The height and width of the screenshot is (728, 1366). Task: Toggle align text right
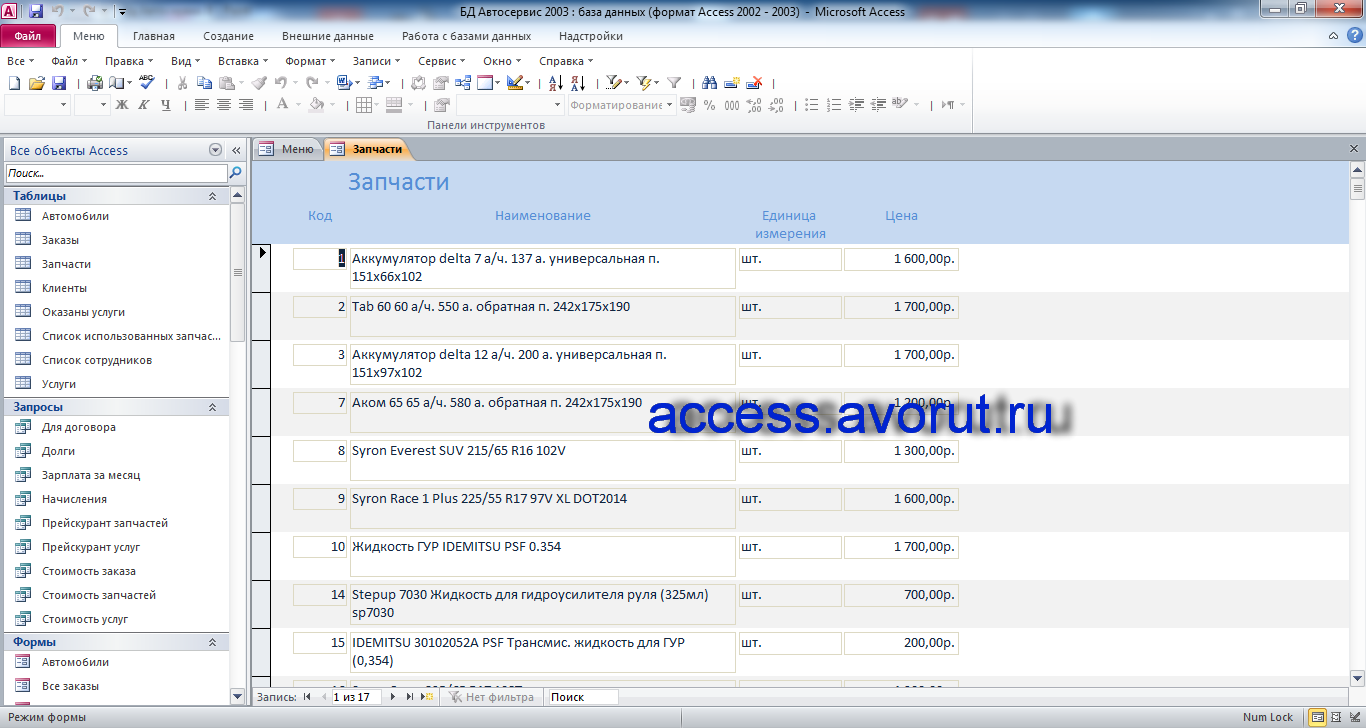click(x=246, y=104)
